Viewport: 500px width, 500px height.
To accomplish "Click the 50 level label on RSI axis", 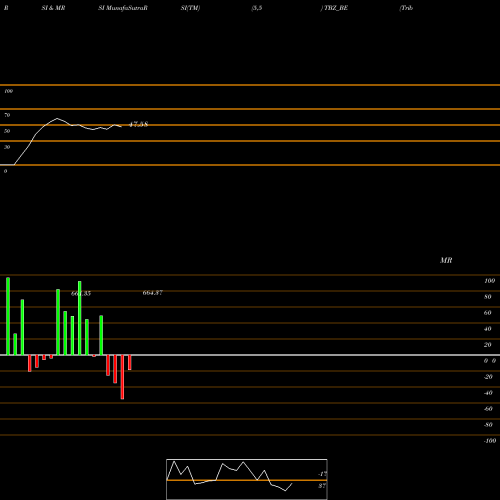I will (7, 131).
